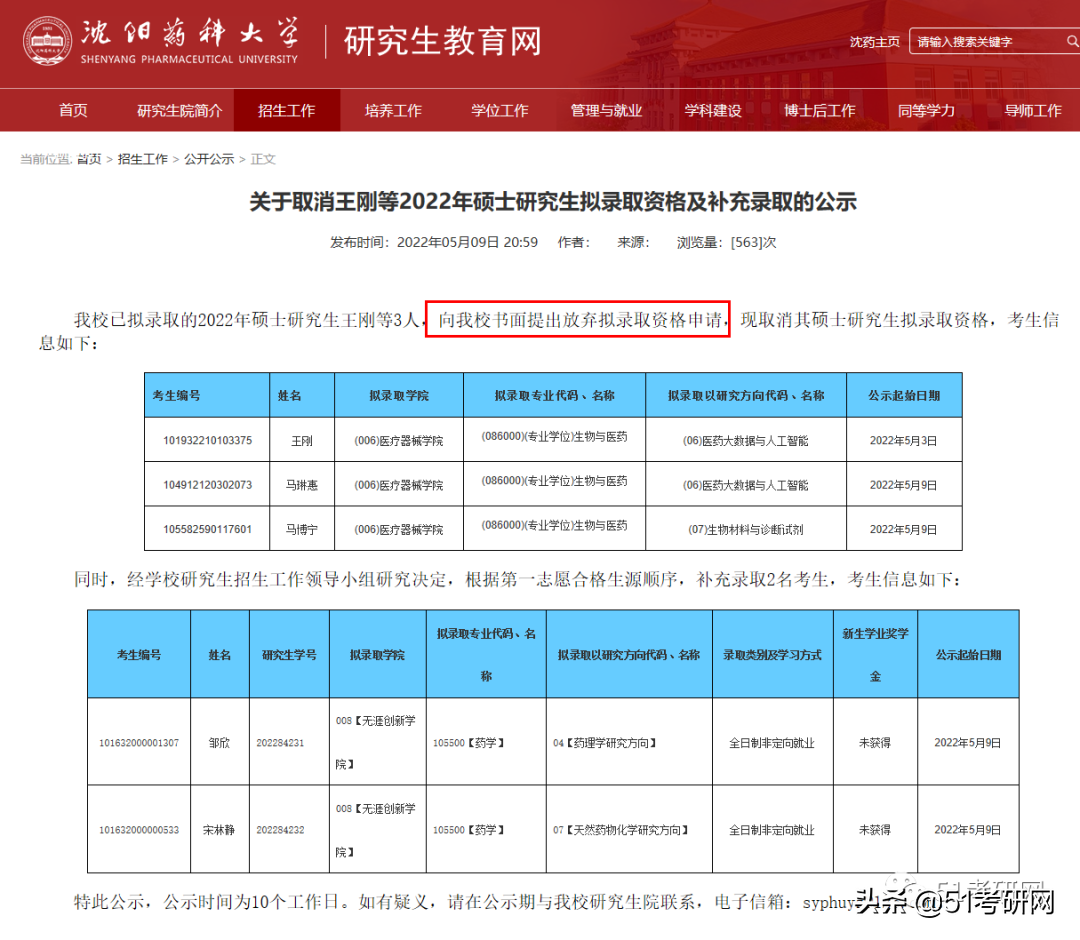Select the 招生工作 navigation tab
The height and width of the screenshot is (940, 1080).
tap(287, 110)
